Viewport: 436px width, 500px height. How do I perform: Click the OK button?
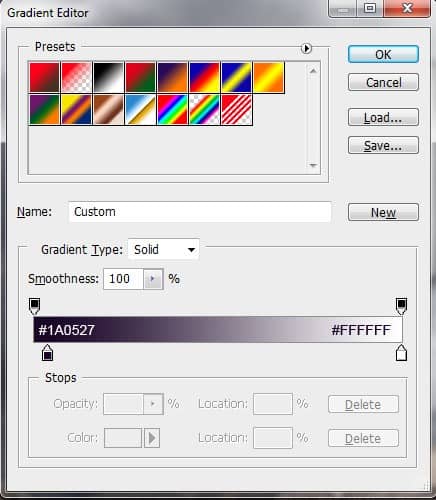pos(383,54)
